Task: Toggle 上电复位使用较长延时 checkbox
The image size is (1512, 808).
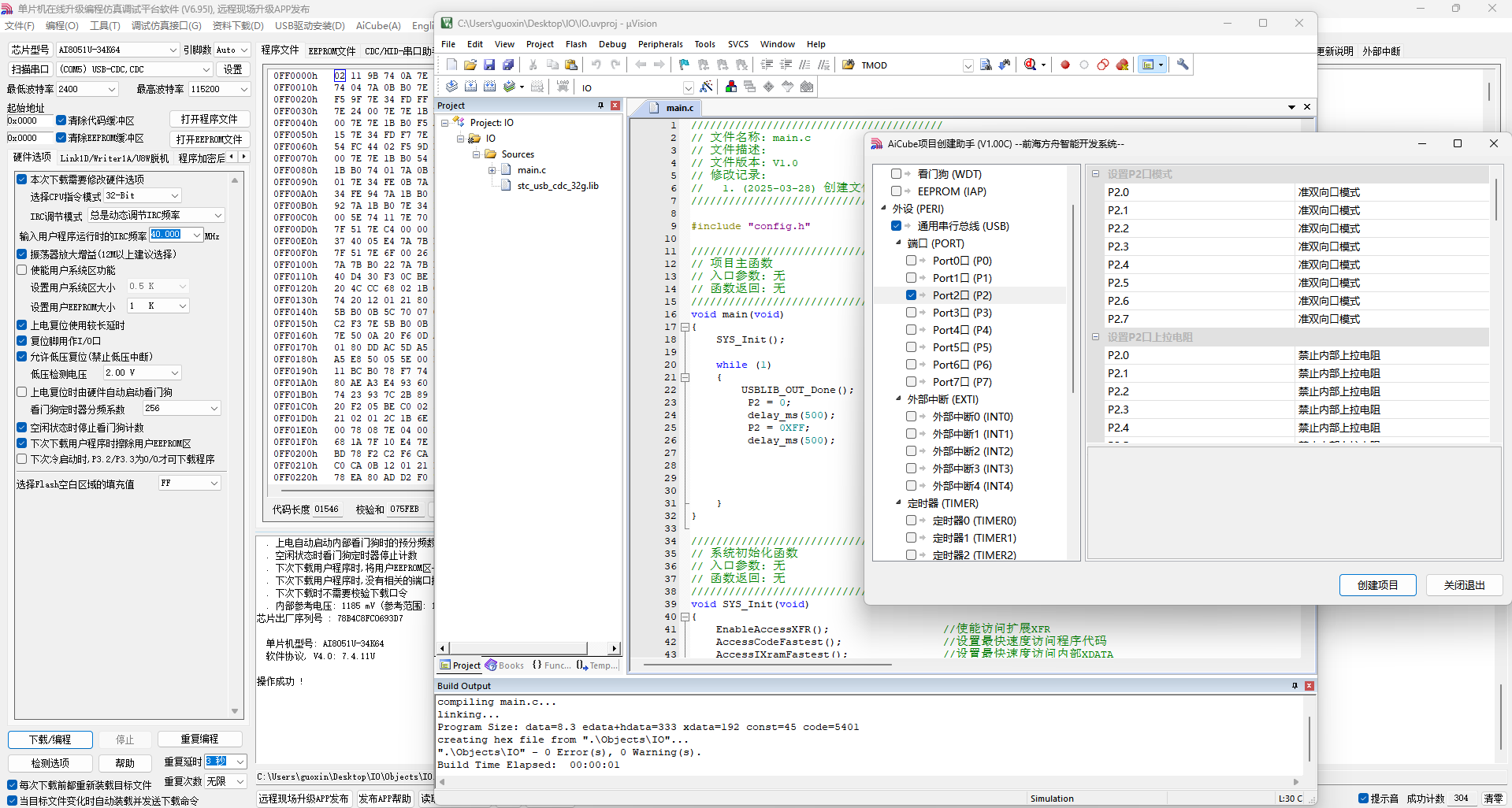Action: point(22,325)
